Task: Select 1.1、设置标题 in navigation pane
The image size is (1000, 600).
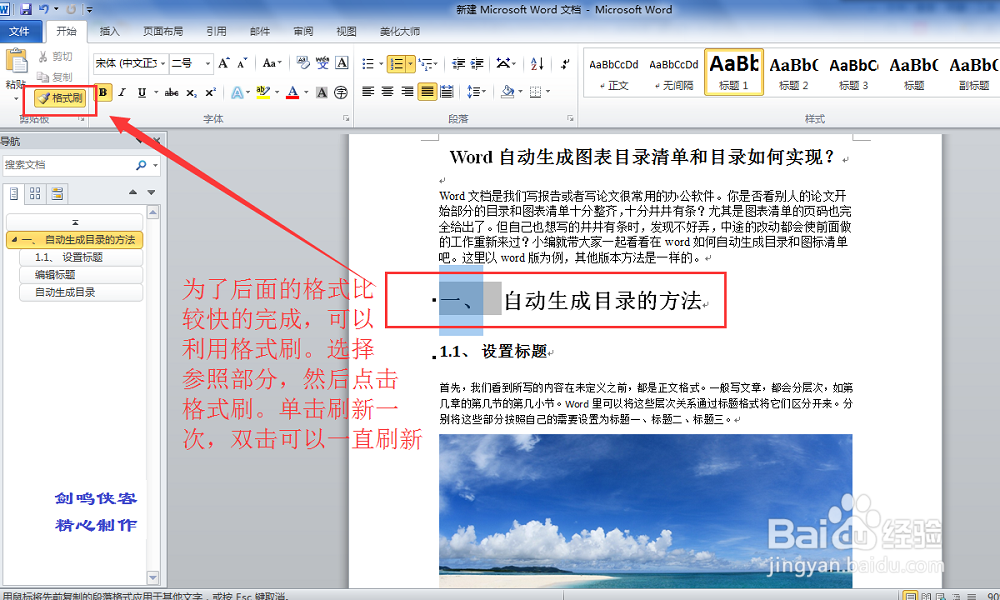Action: point(81,257)
